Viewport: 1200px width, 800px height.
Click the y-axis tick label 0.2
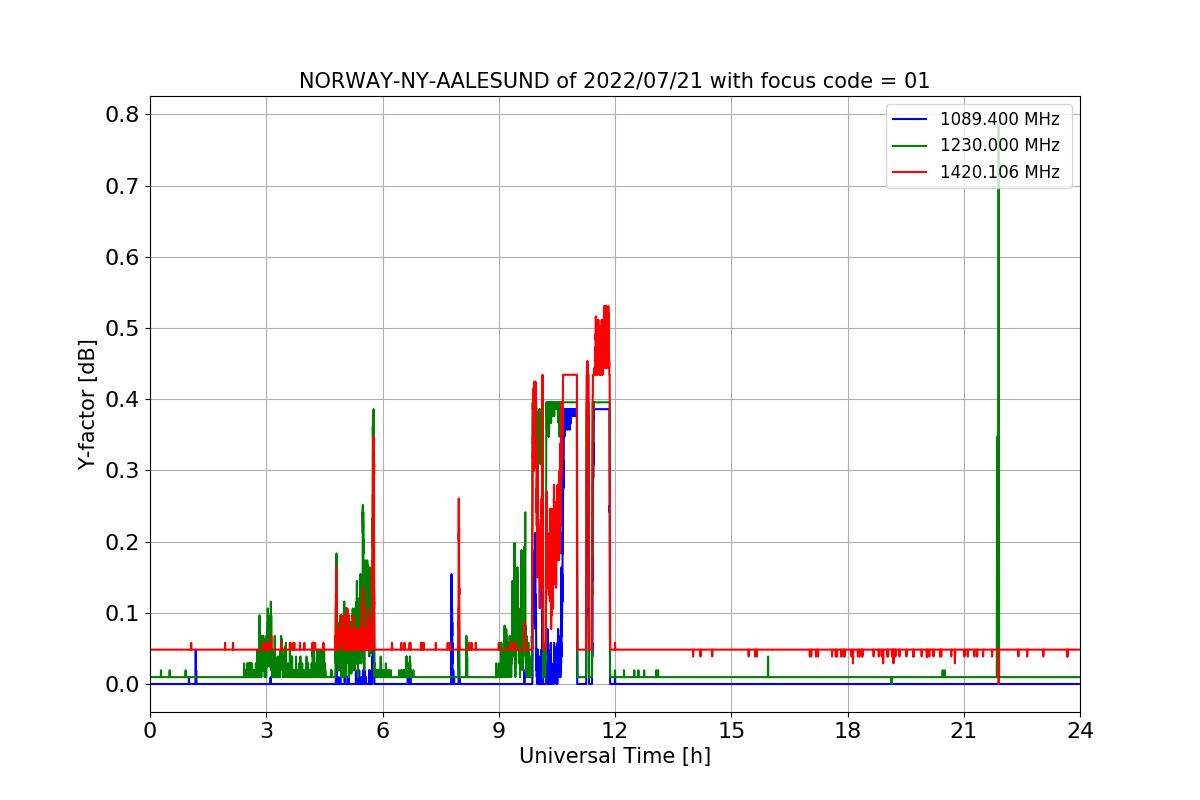click(x=123, y=542)
